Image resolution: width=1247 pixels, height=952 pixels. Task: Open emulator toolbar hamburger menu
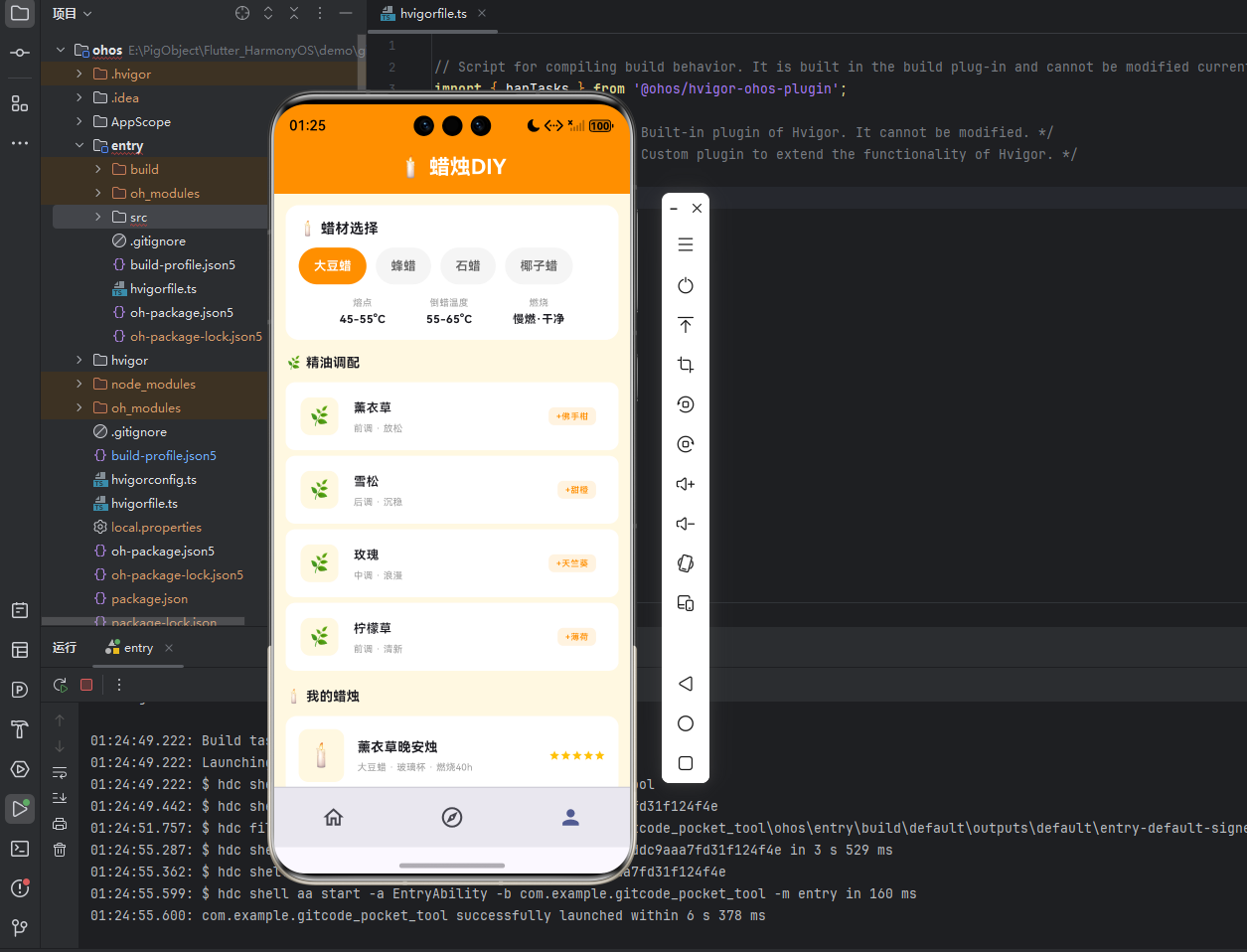(686, 244)
